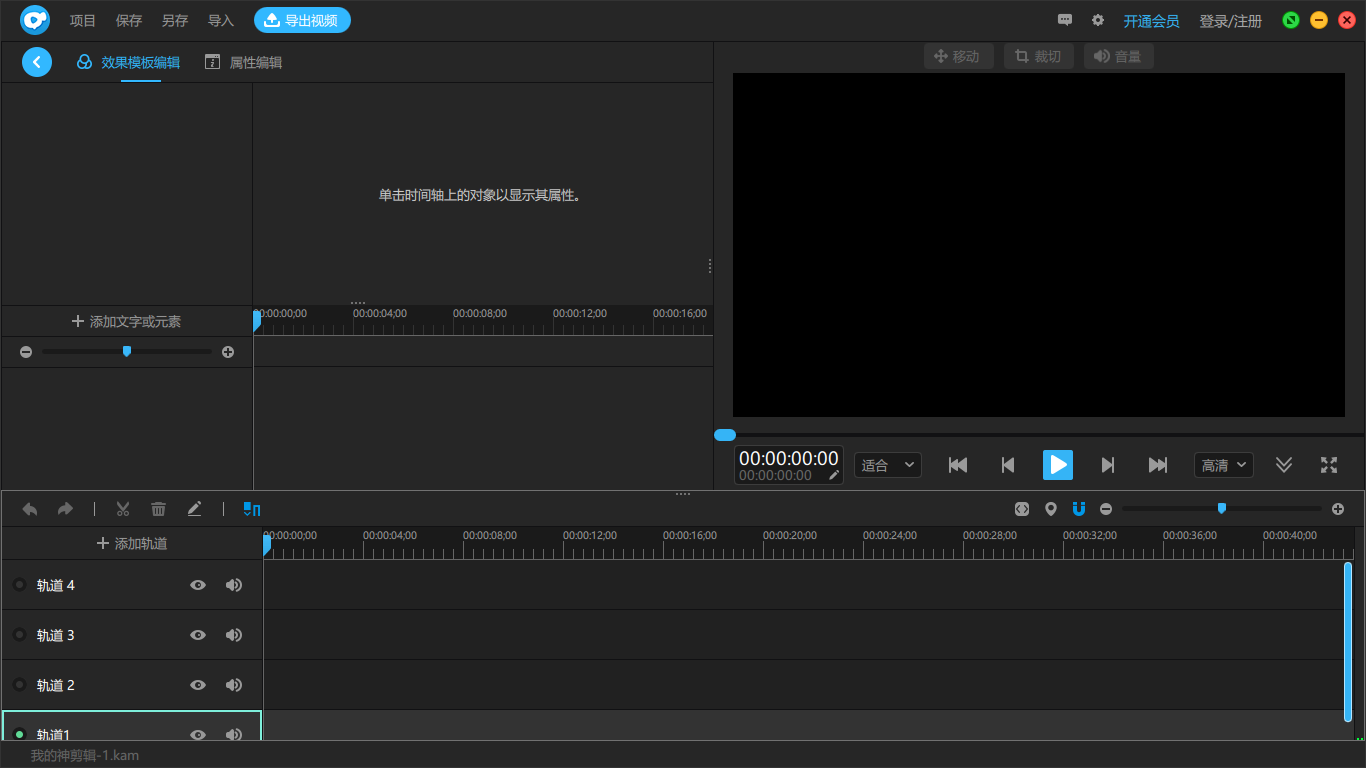Select the radio button for 轨道 4
Viewport: 1366px width, 768px height.
click(x=19, y=585)
